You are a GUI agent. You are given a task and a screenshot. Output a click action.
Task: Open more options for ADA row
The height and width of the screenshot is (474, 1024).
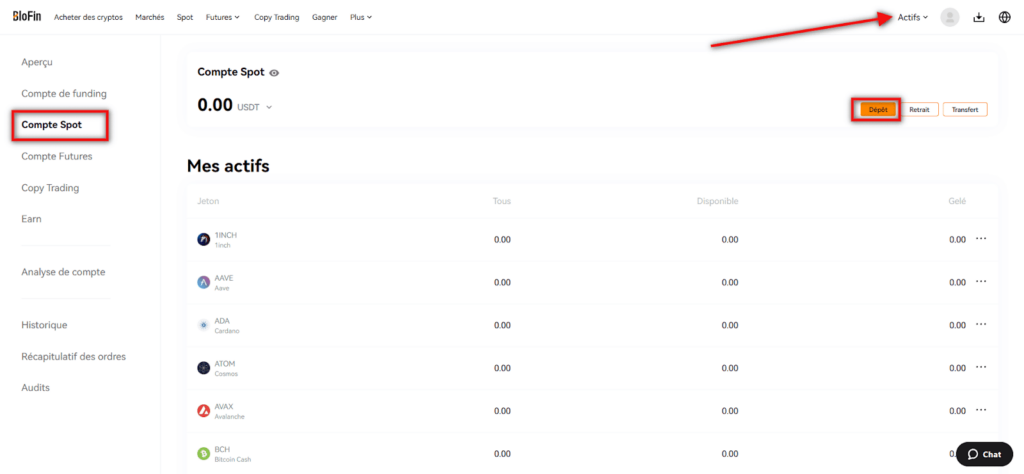pyautogui.click(x=981, y=325)
